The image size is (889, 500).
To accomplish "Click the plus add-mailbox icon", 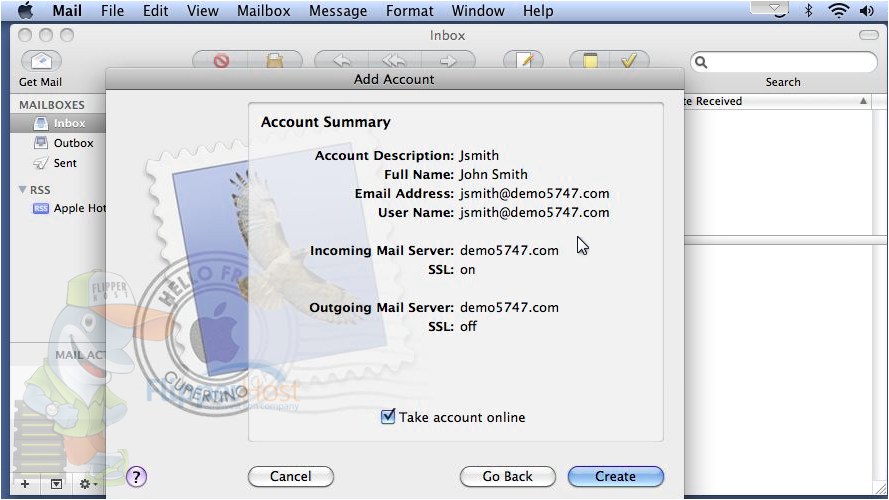I will point(25,484).
